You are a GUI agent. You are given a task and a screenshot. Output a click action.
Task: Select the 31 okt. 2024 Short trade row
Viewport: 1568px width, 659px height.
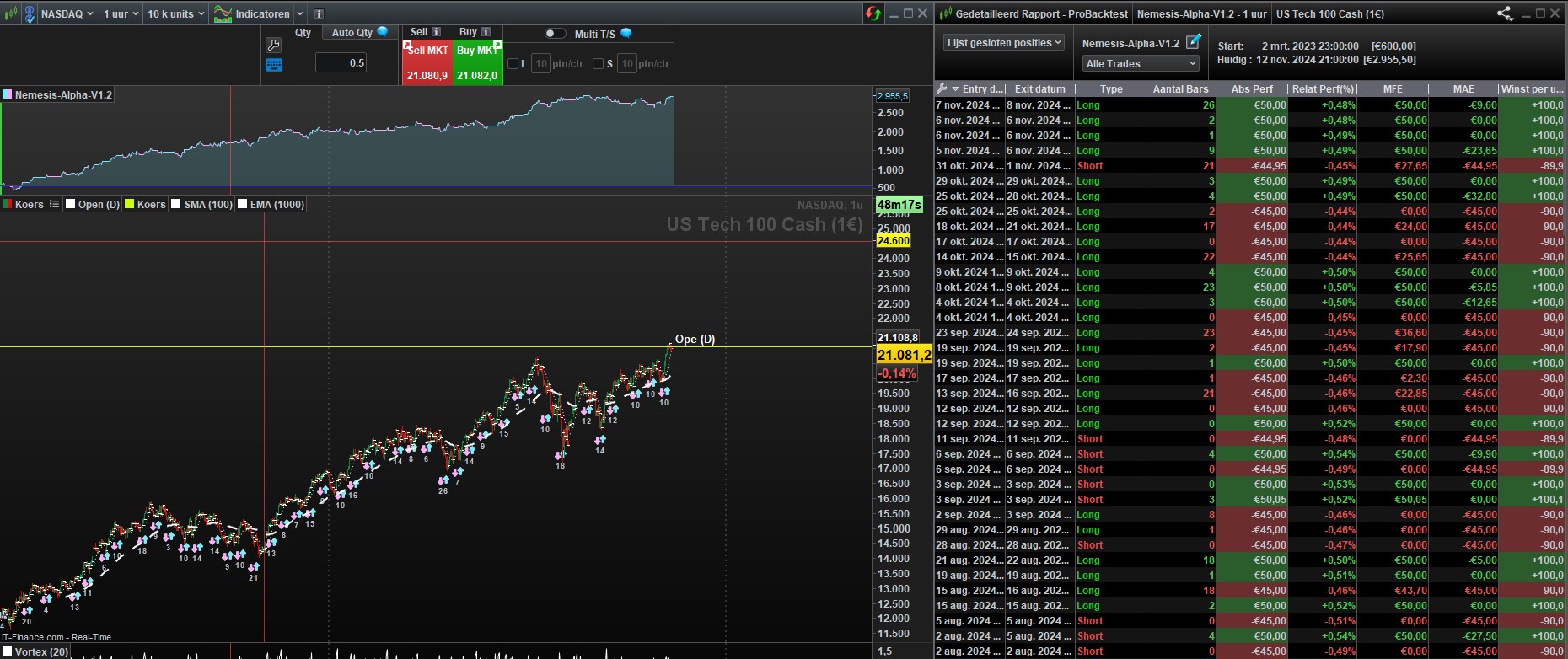[x=1250, y=166]
